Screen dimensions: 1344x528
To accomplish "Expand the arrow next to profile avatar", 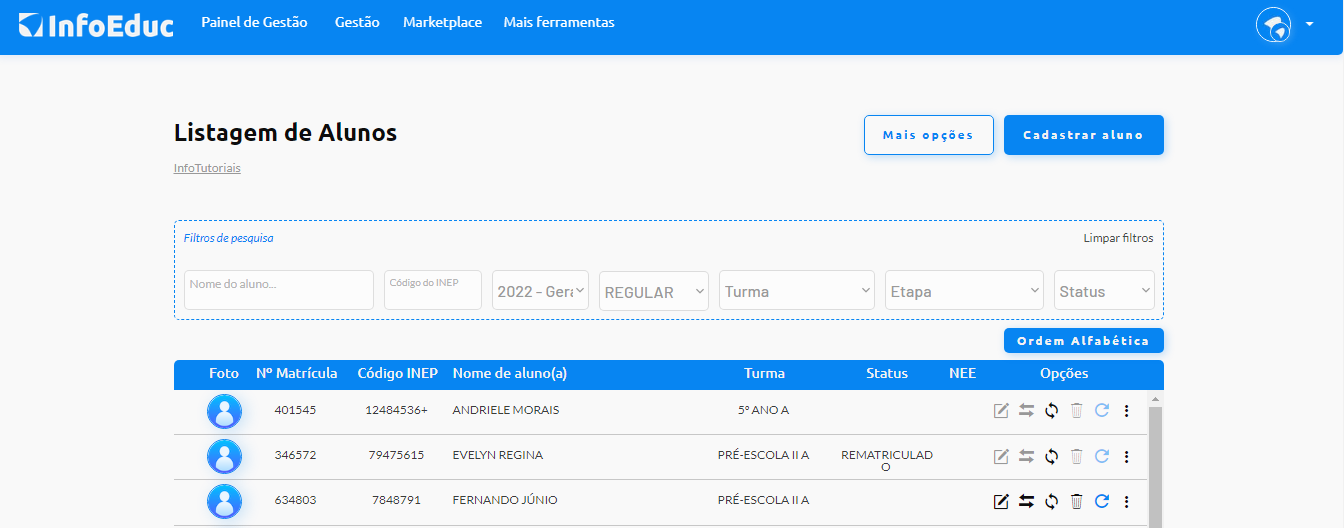I will tap(1309, 25).
